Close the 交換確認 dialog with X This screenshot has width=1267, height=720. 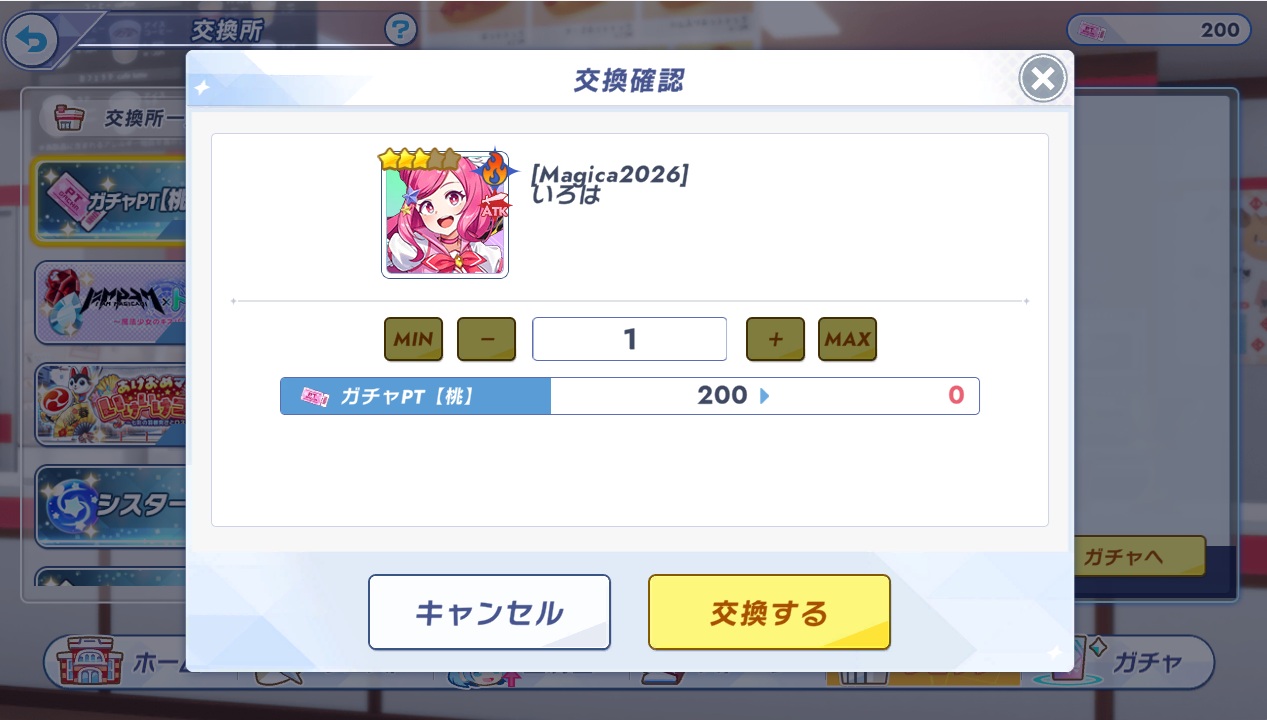(x=1042, y=79)
